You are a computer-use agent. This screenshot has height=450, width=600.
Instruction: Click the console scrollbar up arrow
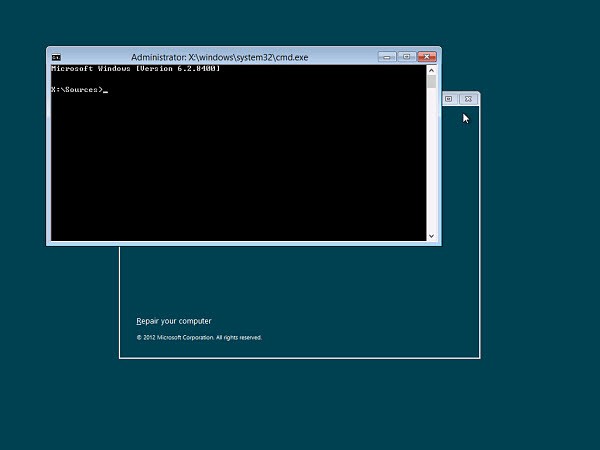(432, 71)
